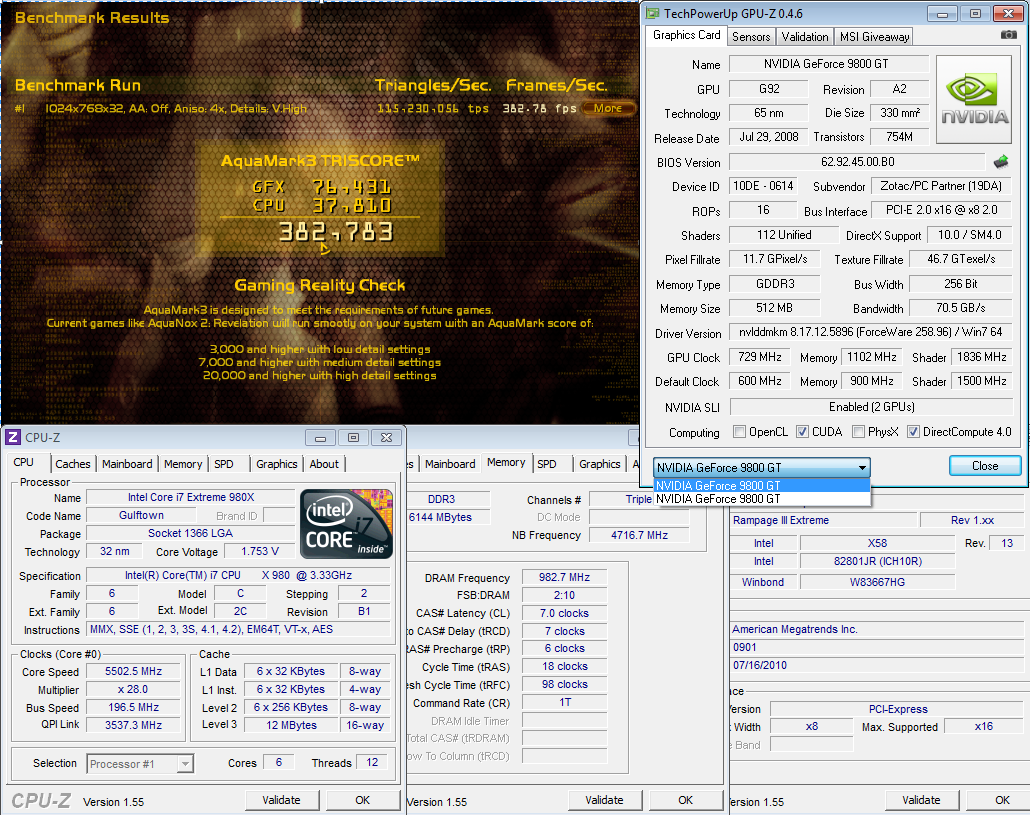Open the GPU selection dropdown arrow in GPU-Z

[862, 468]
